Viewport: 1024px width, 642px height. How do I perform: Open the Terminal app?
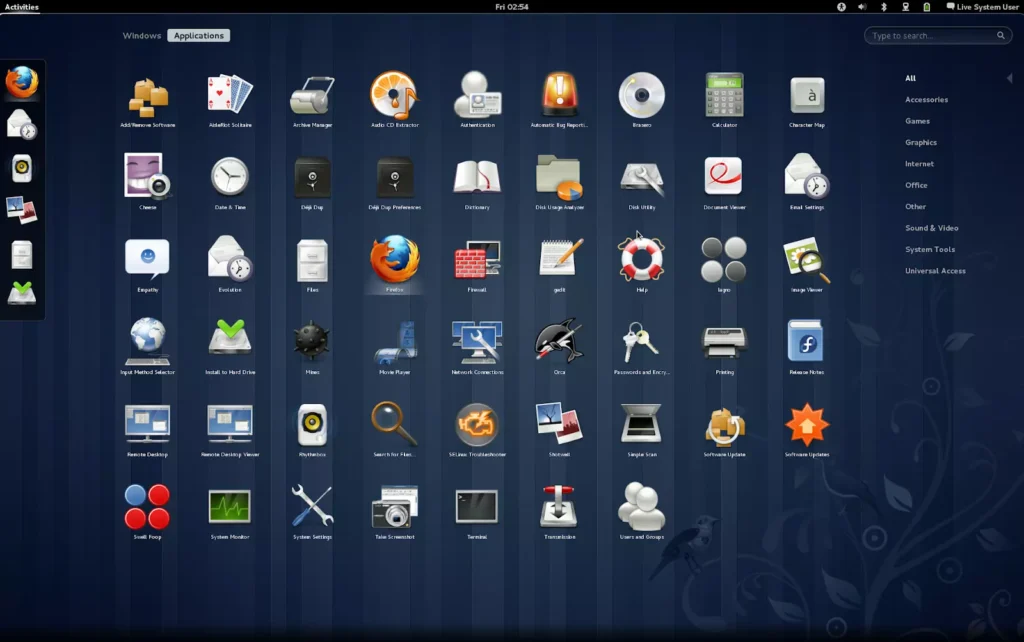(x=477, y=507)
